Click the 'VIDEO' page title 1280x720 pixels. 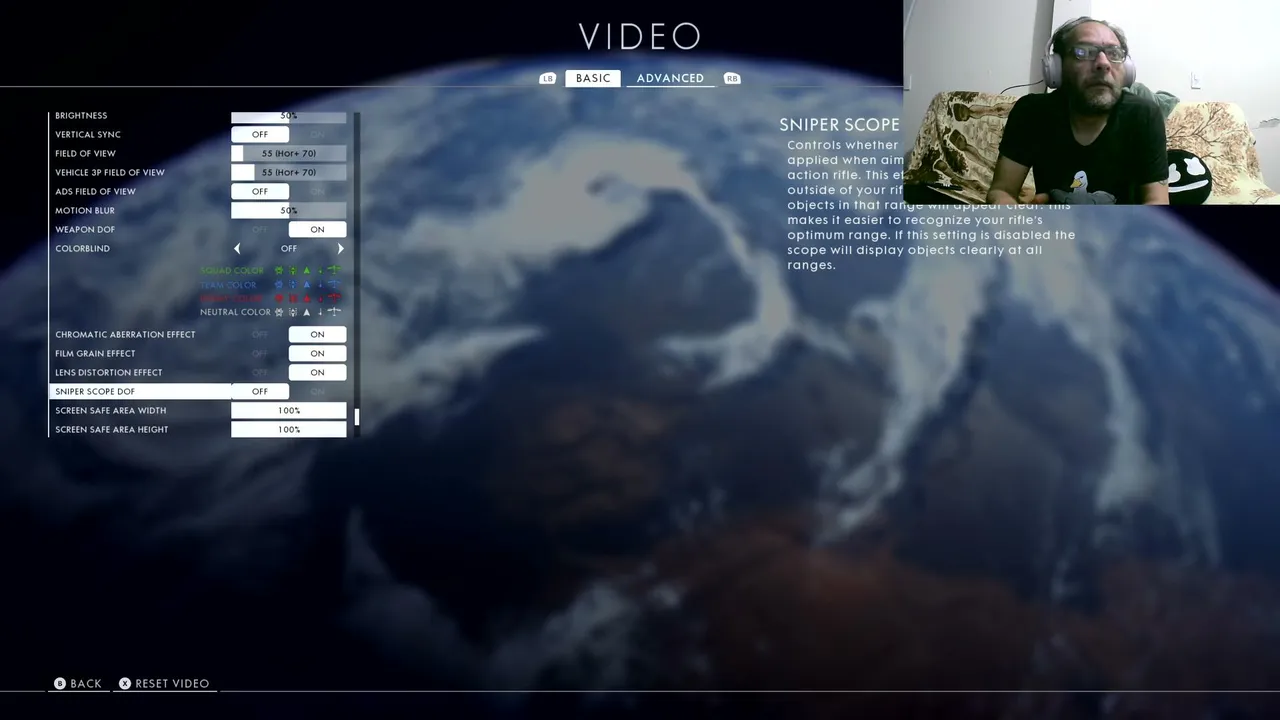tap(640, 37)
